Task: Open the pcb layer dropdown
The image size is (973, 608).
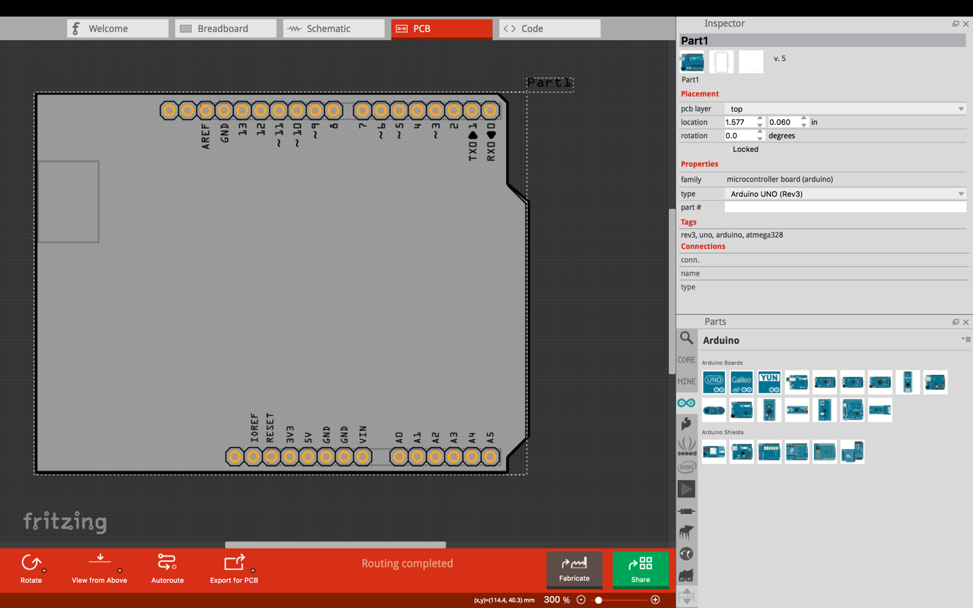Action: tap(845, 109)
